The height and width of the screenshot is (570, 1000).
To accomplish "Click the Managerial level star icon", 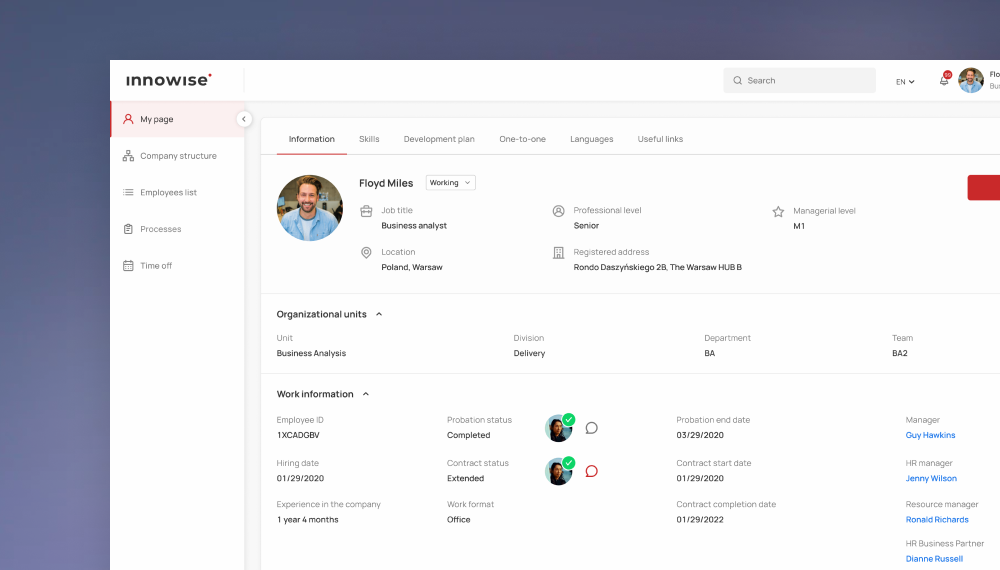I will [778, 212].
